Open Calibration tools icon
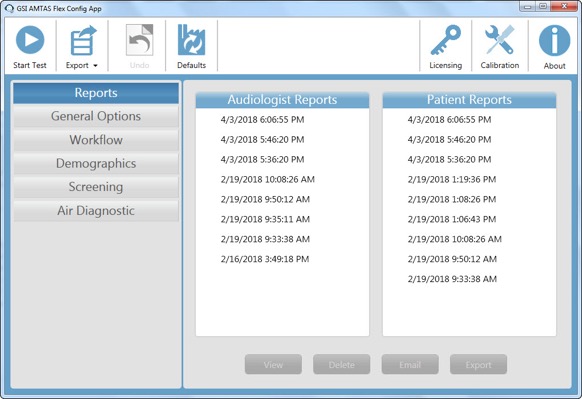 coord(500,40)
